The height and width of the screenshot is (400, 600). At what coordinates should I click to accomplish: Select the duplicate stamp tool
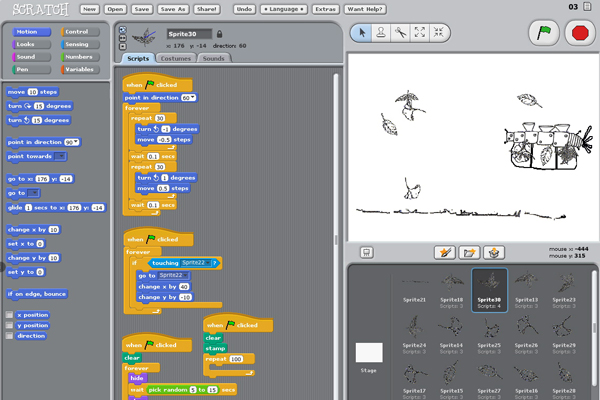(381, 33)
